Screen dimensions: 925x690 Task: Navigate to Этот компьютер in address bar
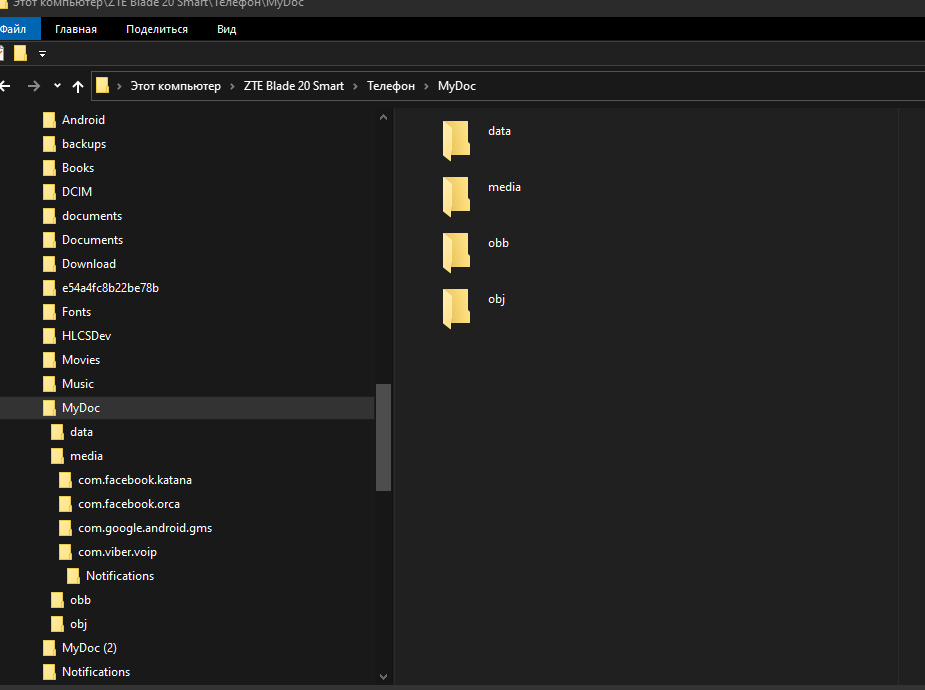coord(175,86)
